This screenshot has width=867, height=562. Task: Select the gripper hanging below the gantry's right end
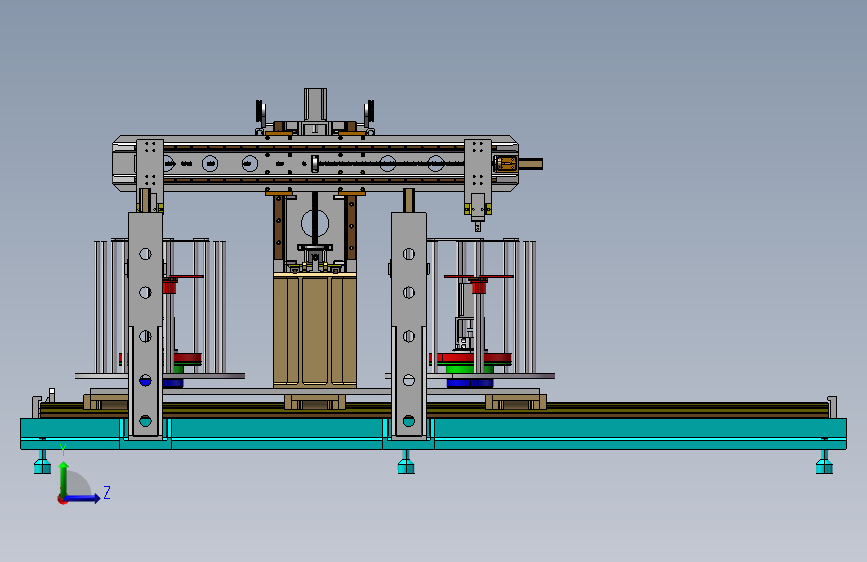(x=478, y=212)
